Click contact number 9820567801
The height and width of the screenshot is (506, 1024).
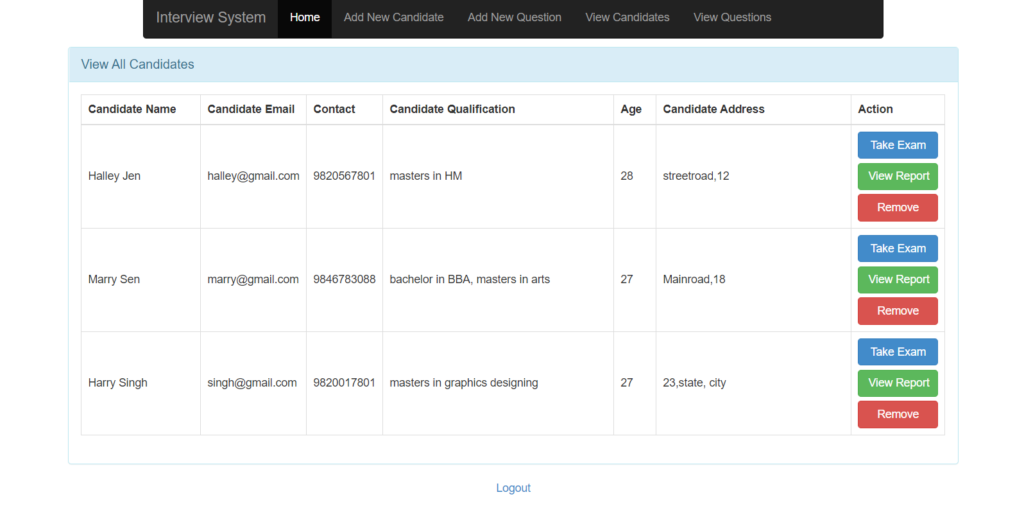pyautogui.click(x=344, y=176)
